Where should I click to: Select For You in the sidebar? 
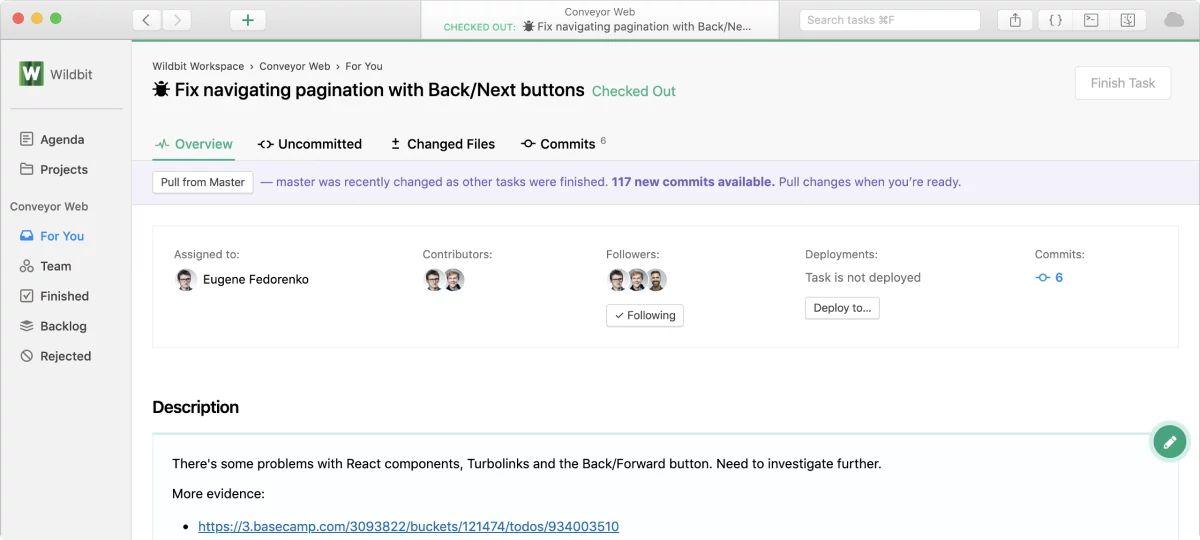pyautogui.click(x=53, y=236)
